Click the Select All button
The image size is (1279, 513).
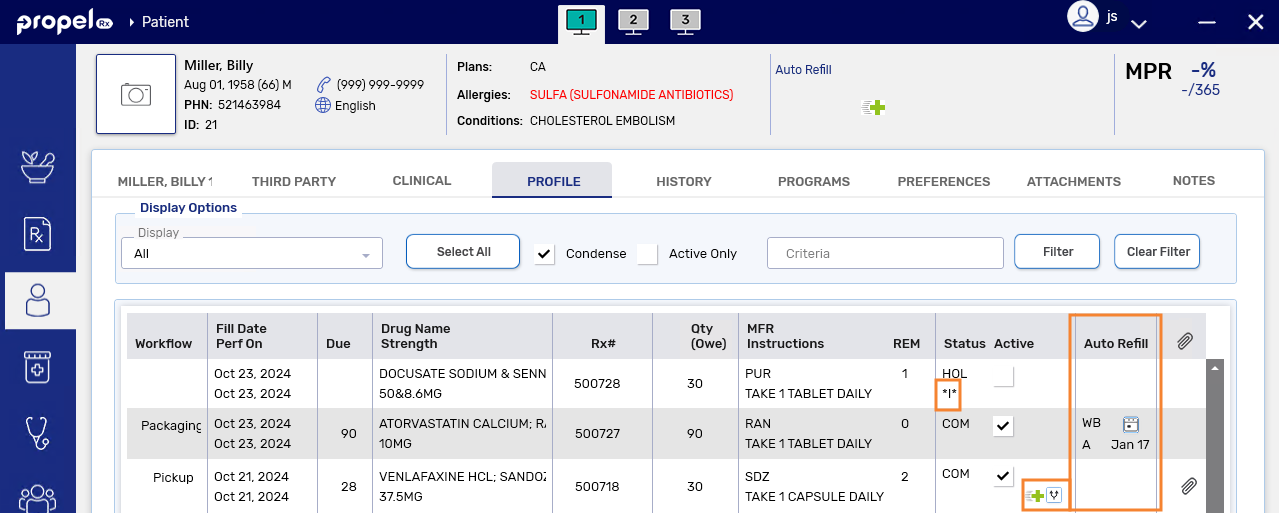(463, 252)
